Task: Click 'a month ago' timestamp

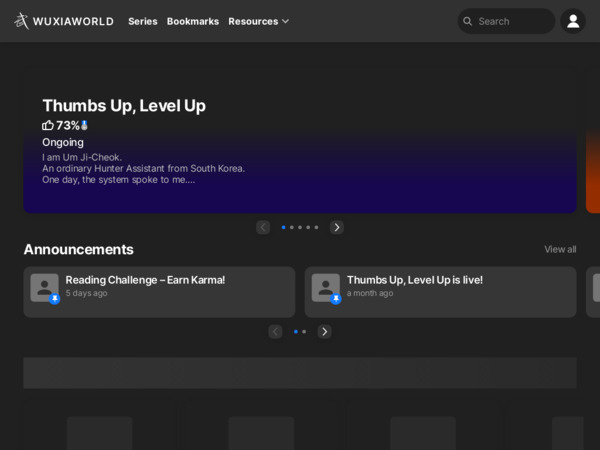Action: (370, 293)
